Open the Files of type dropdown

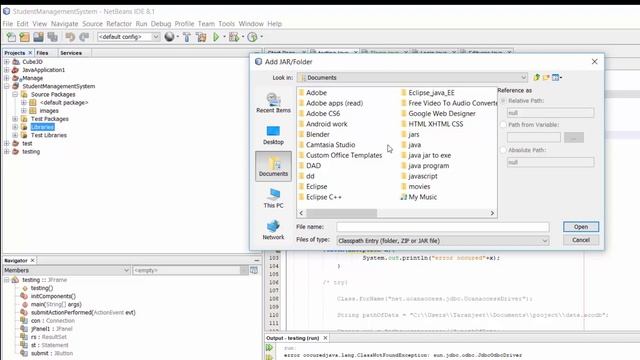coord(544,241)
